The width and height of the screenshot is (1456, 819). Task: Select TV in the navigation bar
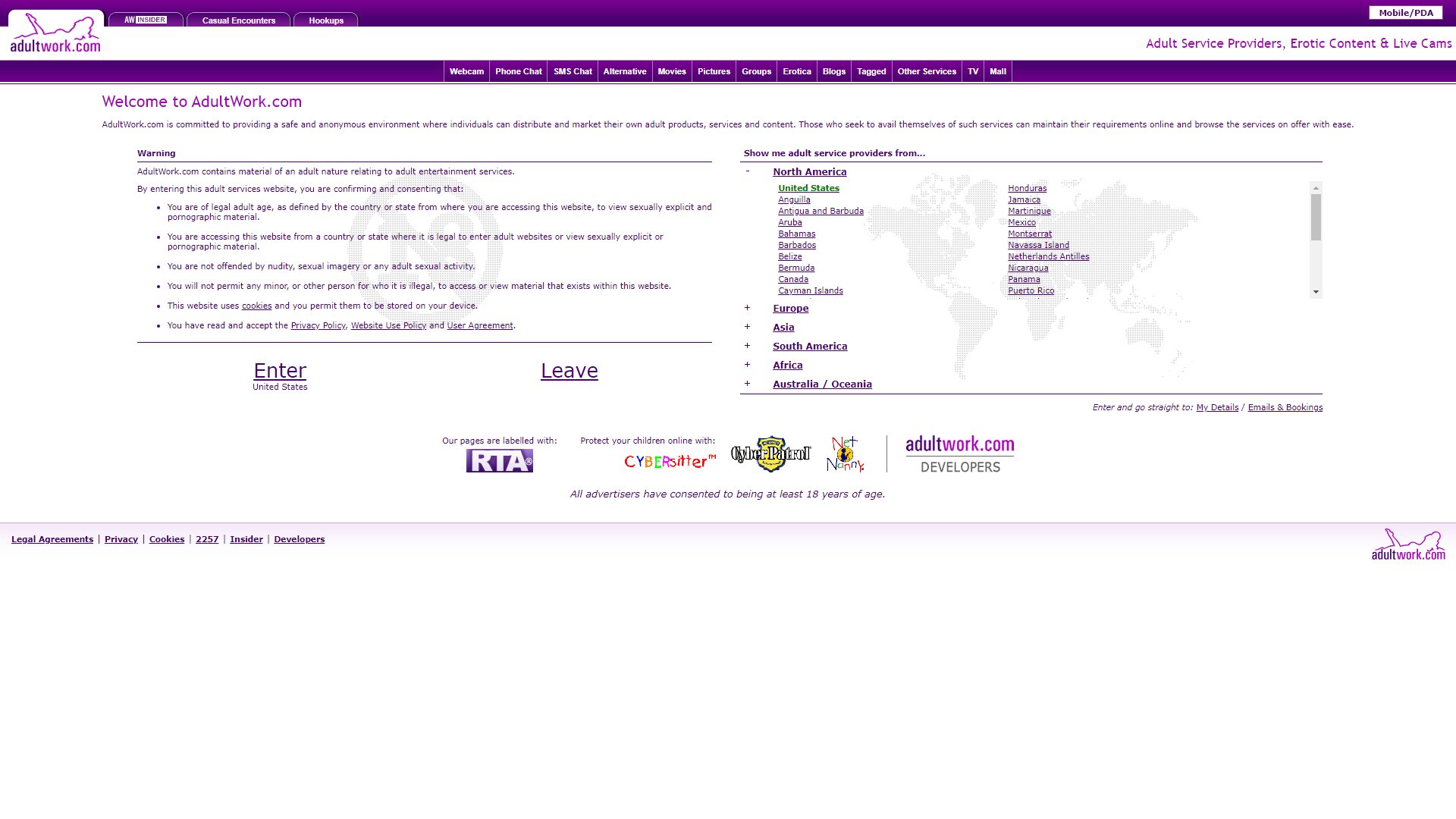click(973, 71)
